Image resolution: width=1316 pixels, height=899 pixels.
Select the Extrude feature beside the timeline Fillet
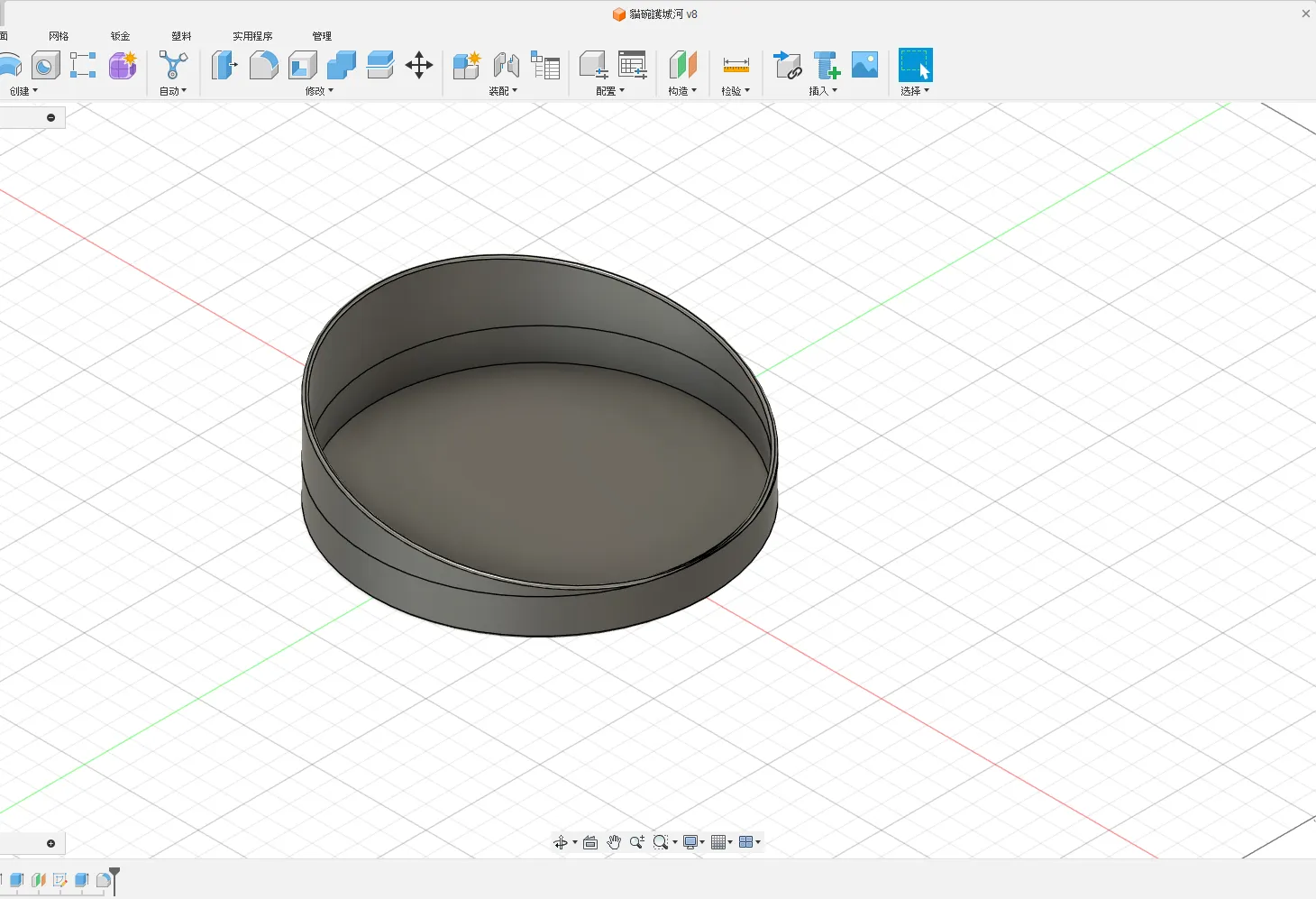(81, 880)
